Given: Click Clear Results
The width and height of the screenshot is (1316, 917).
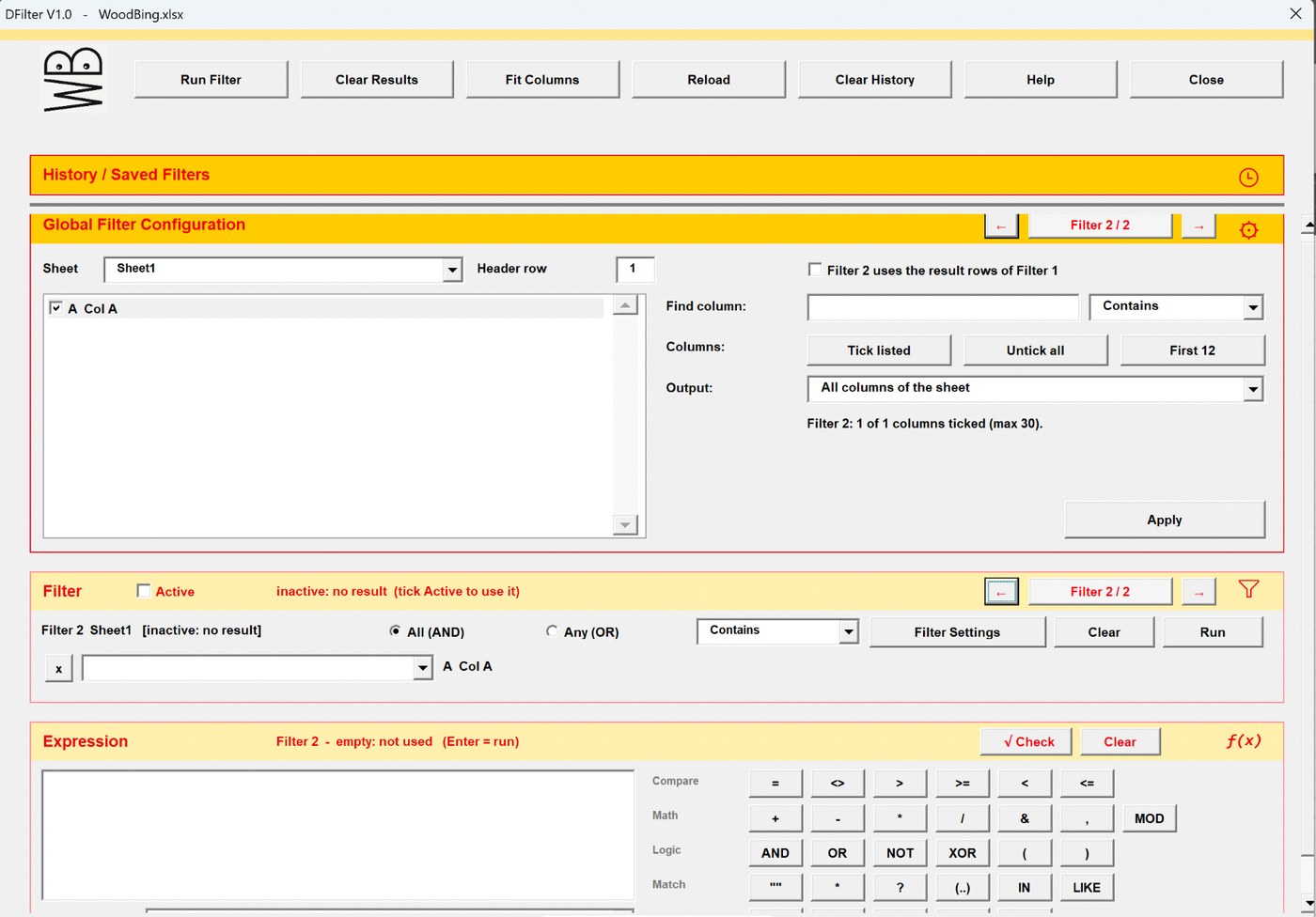Looking at the screenshot, I should pos(377,80).
